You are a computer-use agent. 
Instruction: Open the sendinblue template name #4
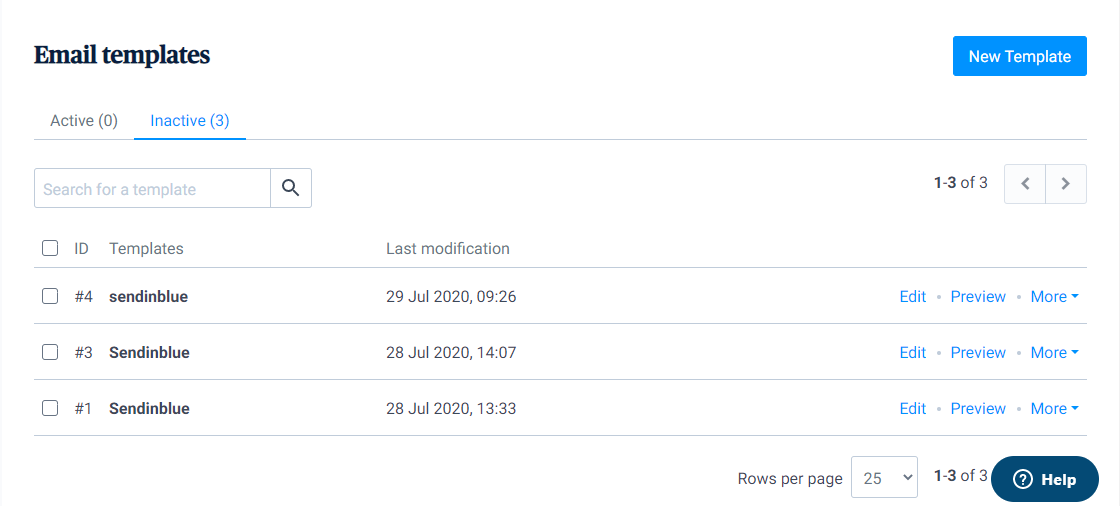(x=149, y=297)
